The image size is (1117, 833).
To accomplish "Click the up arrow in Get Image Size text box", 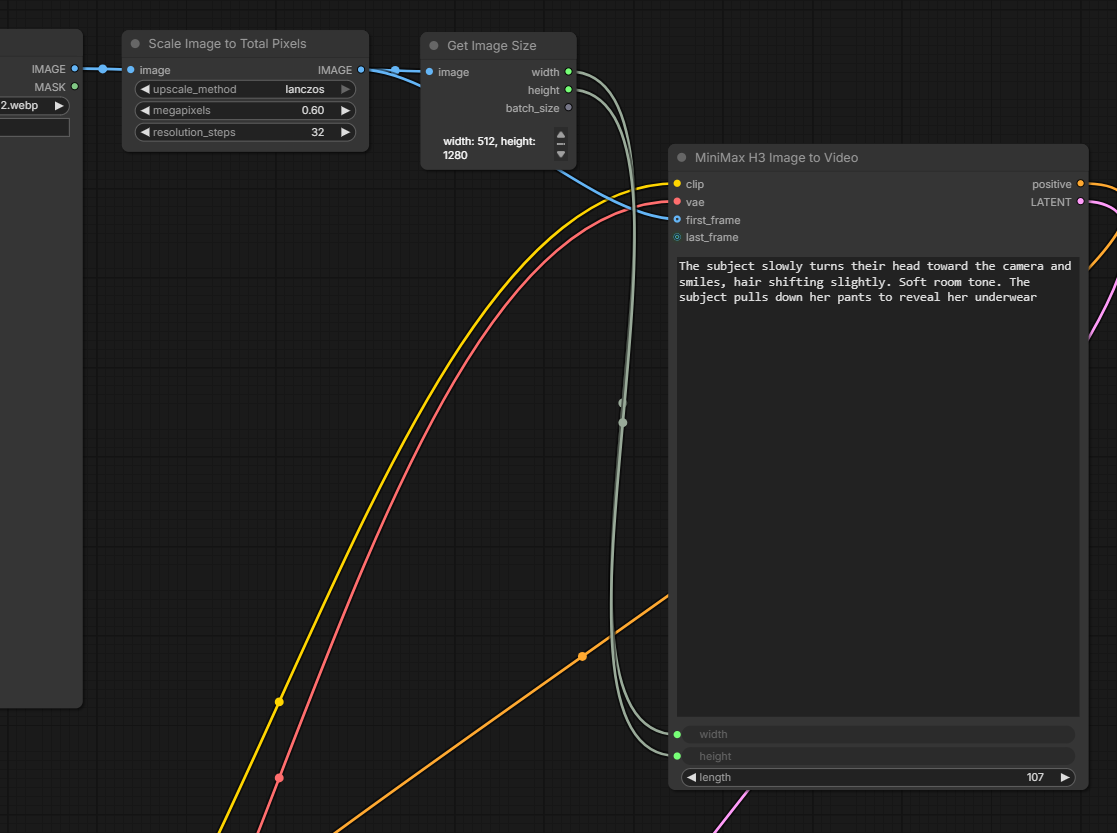I will click(x=561, y=135).
